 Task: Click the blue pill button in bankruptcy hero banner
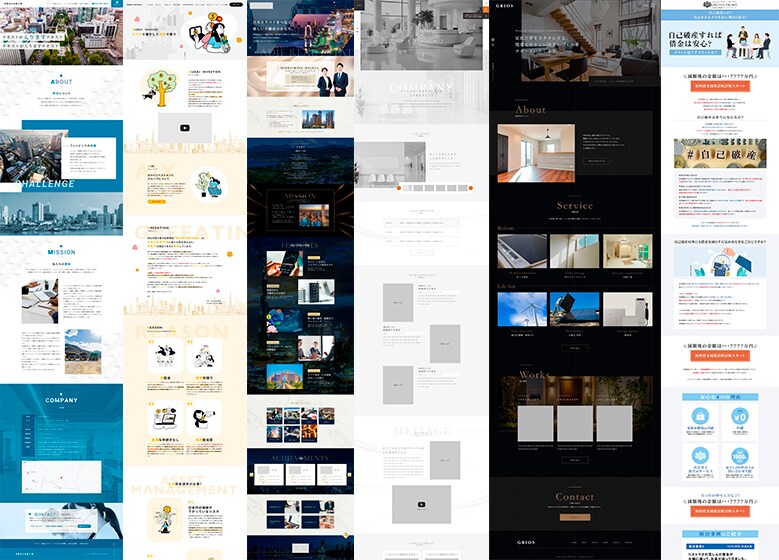click(695, 52)
